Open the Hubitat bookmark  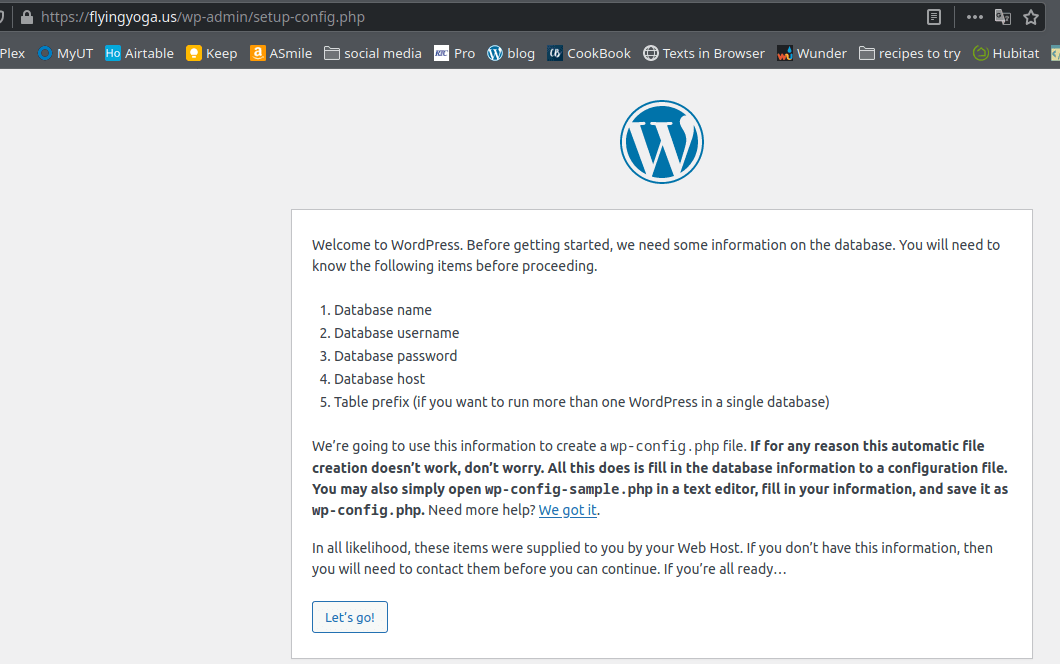point(1006,53)
